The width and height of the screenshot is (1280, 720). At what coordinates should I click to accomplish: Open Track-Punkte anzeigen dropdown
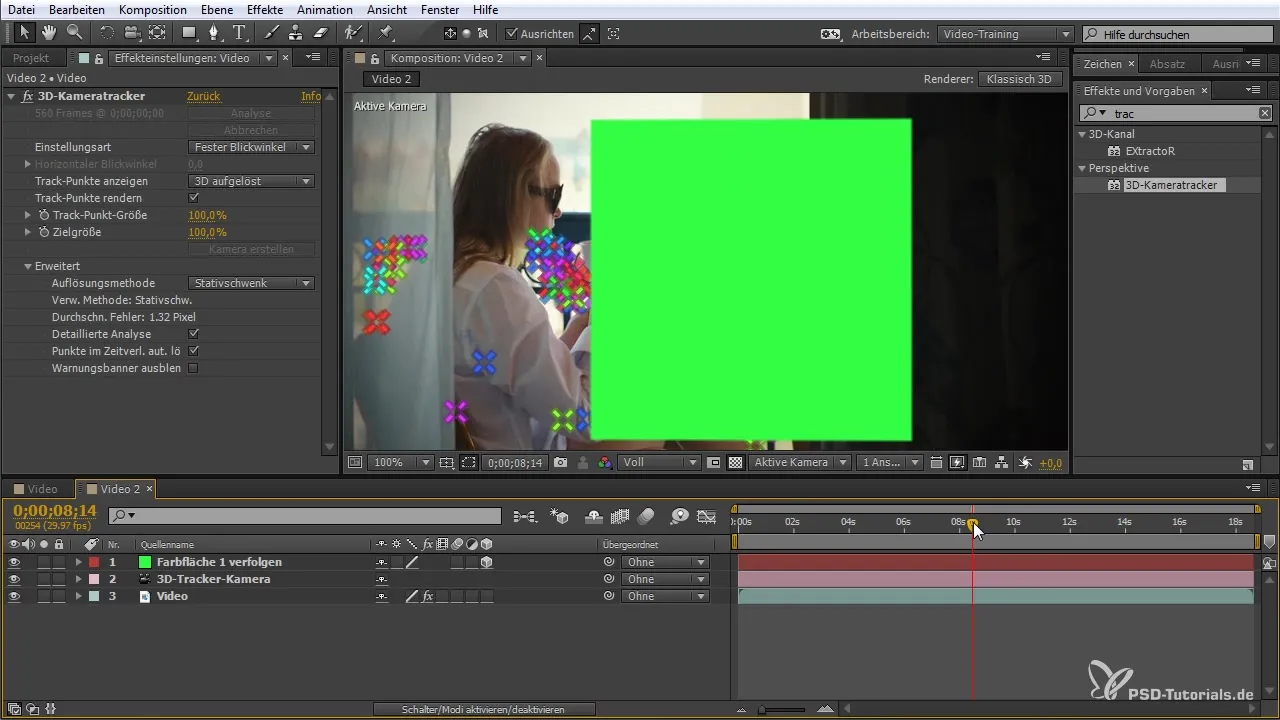252,181
